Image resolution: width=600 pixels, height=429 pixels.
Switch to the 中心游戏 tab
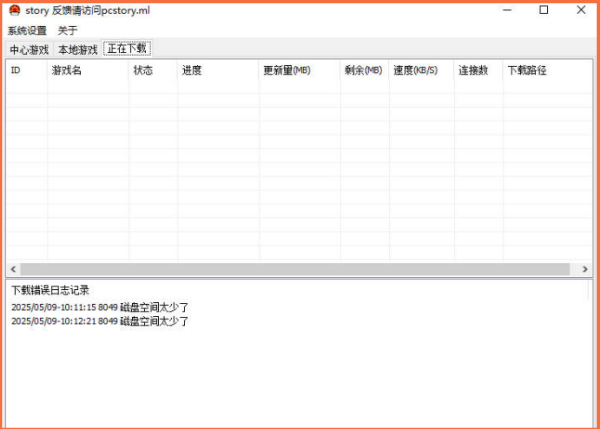tap(29, 49)
